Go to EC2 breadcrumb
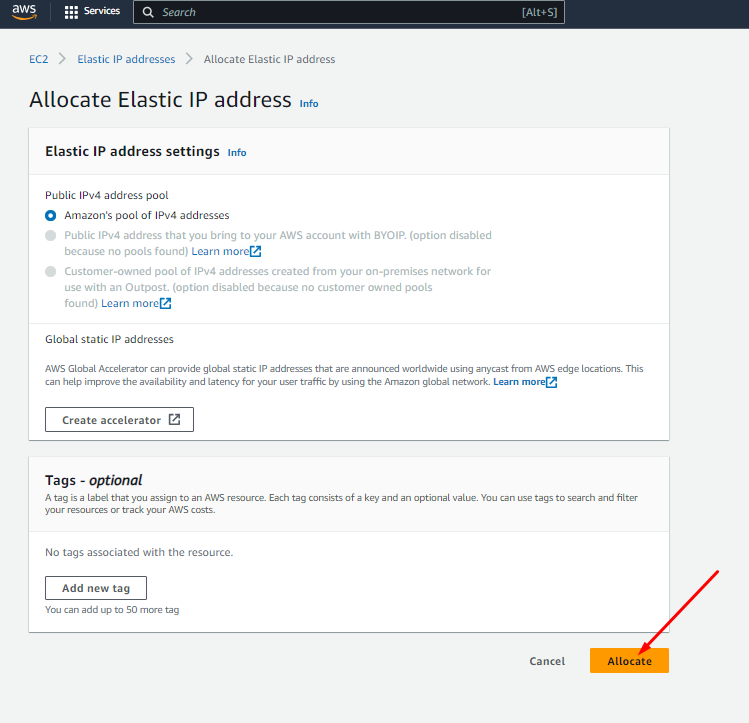 click(39, 59)
